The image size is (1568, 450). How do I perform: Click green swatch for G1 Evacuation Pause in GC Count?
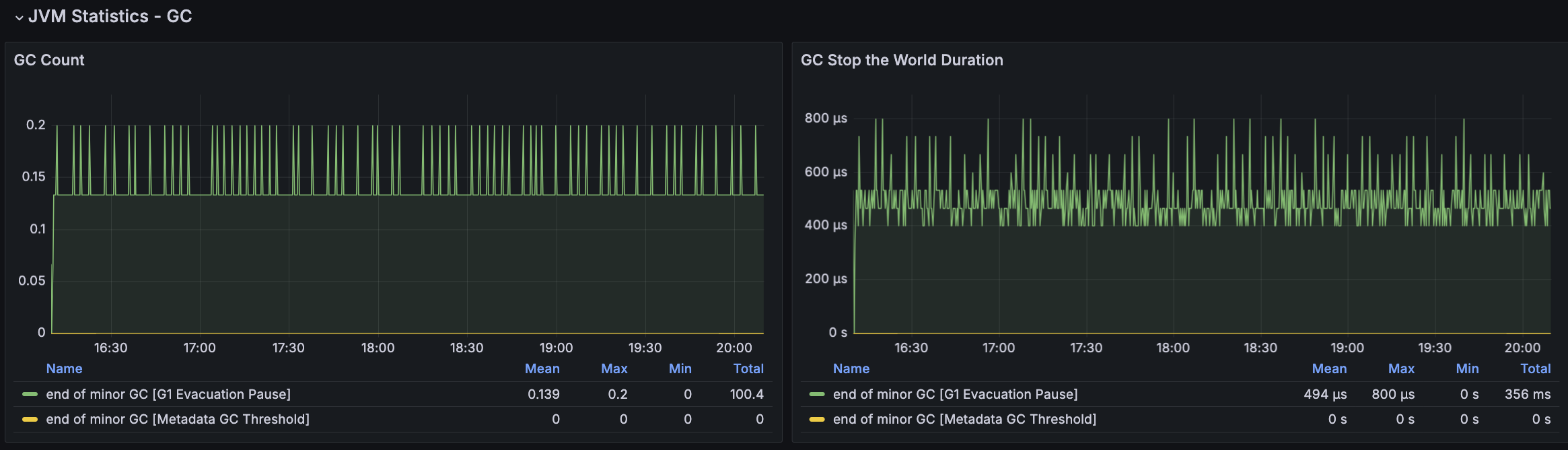click(x=30, y=394)
